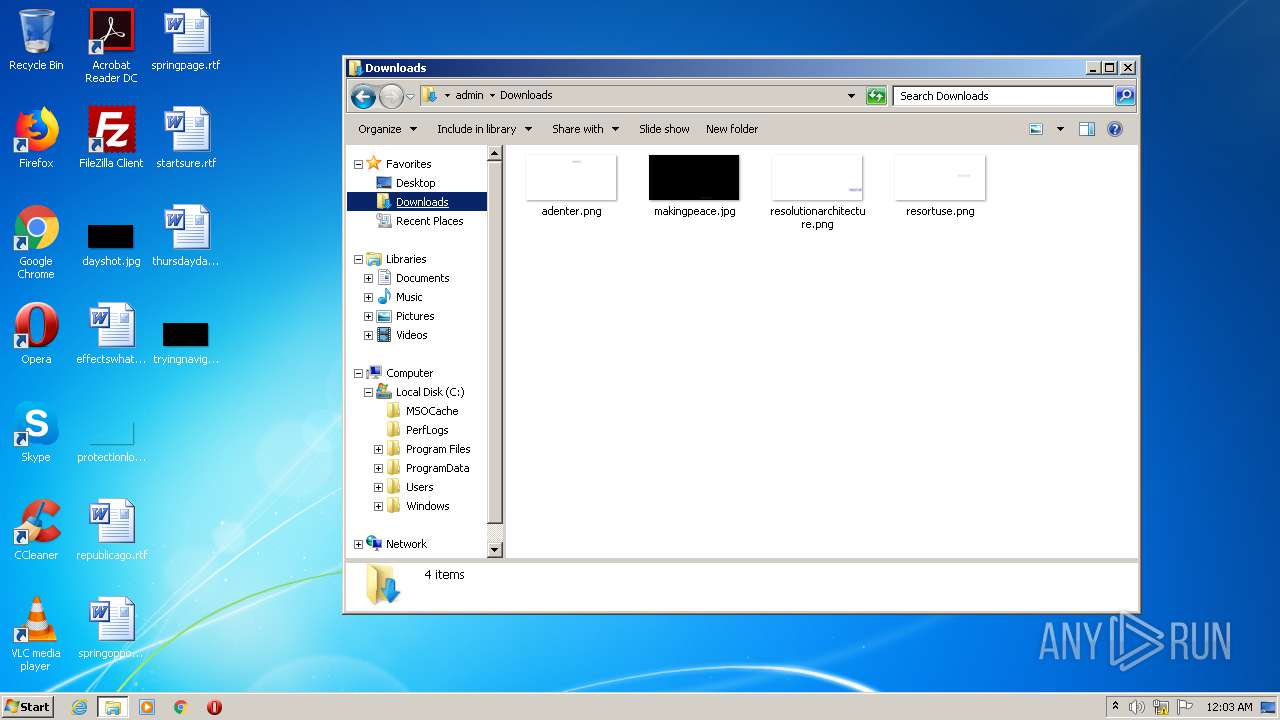Screen dimensions: 1280x720
Task: Click the search magnifier icon
Action: click(x=1125, y=96)
